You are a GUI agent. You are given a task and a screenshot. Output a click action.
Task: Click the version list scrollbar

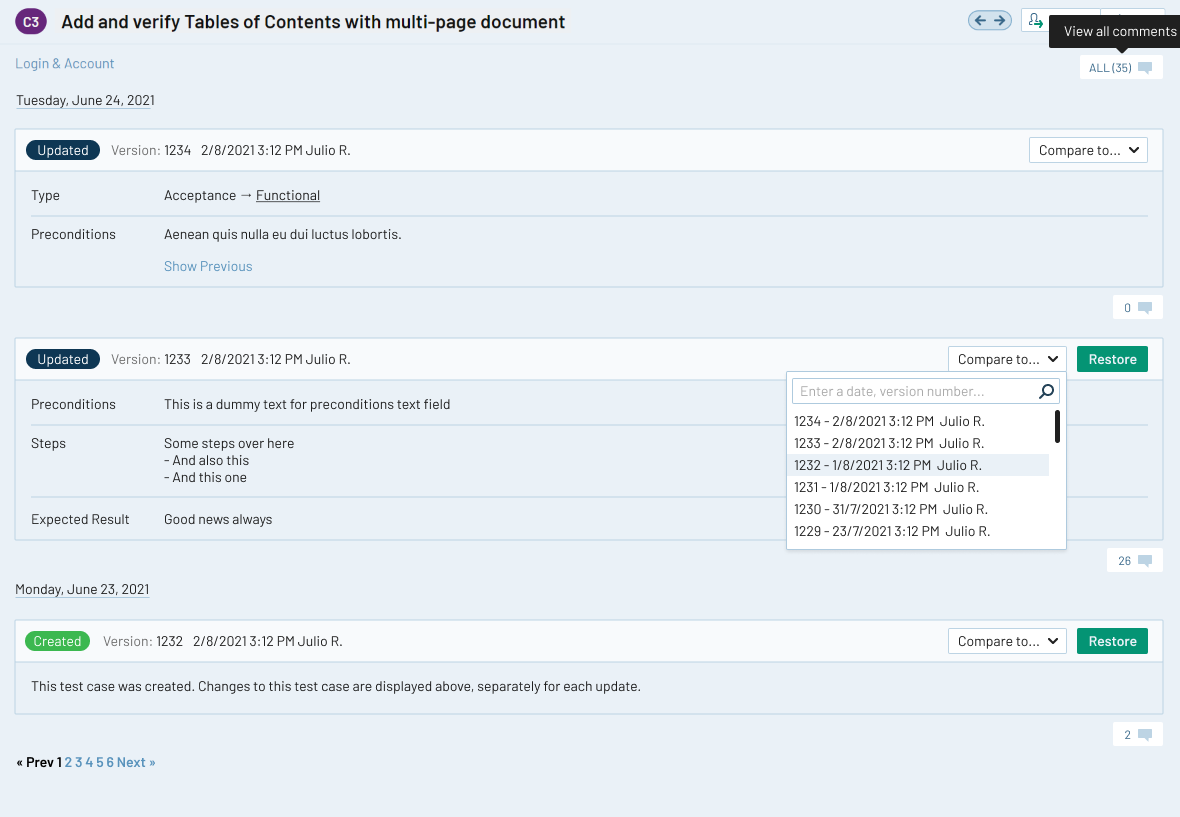point(1057,427)
